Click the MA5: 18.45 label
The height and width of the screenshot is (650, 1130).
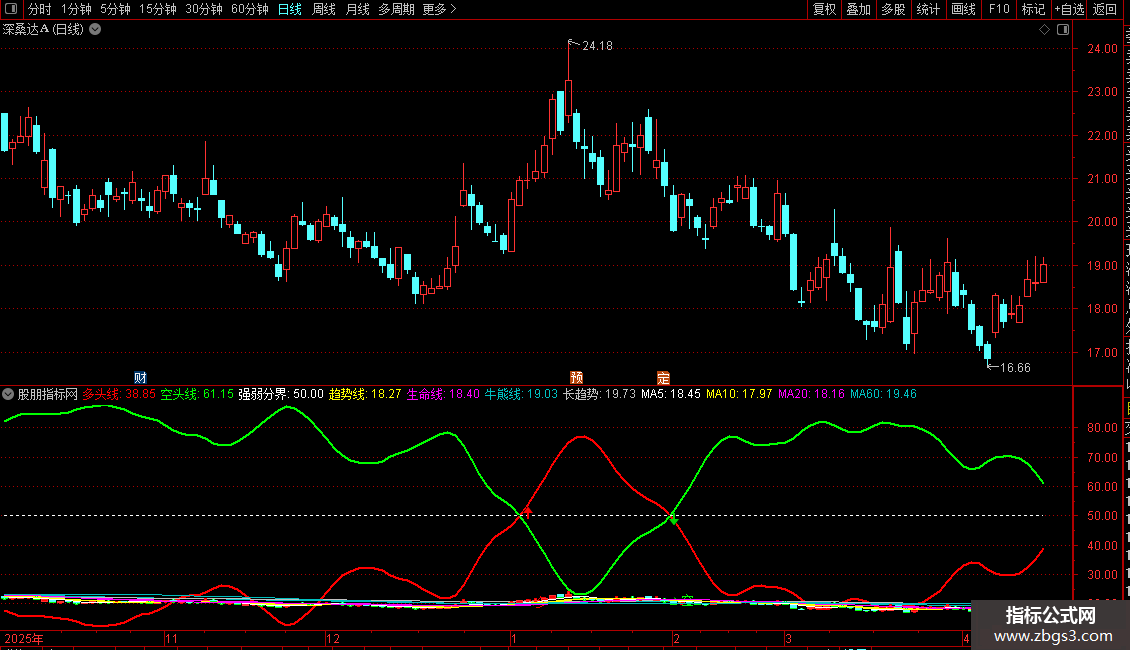(x=671, y=394)
